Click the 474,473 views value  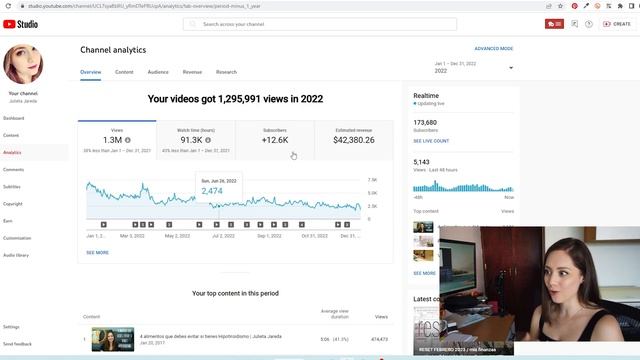click(x=380, y=339)
